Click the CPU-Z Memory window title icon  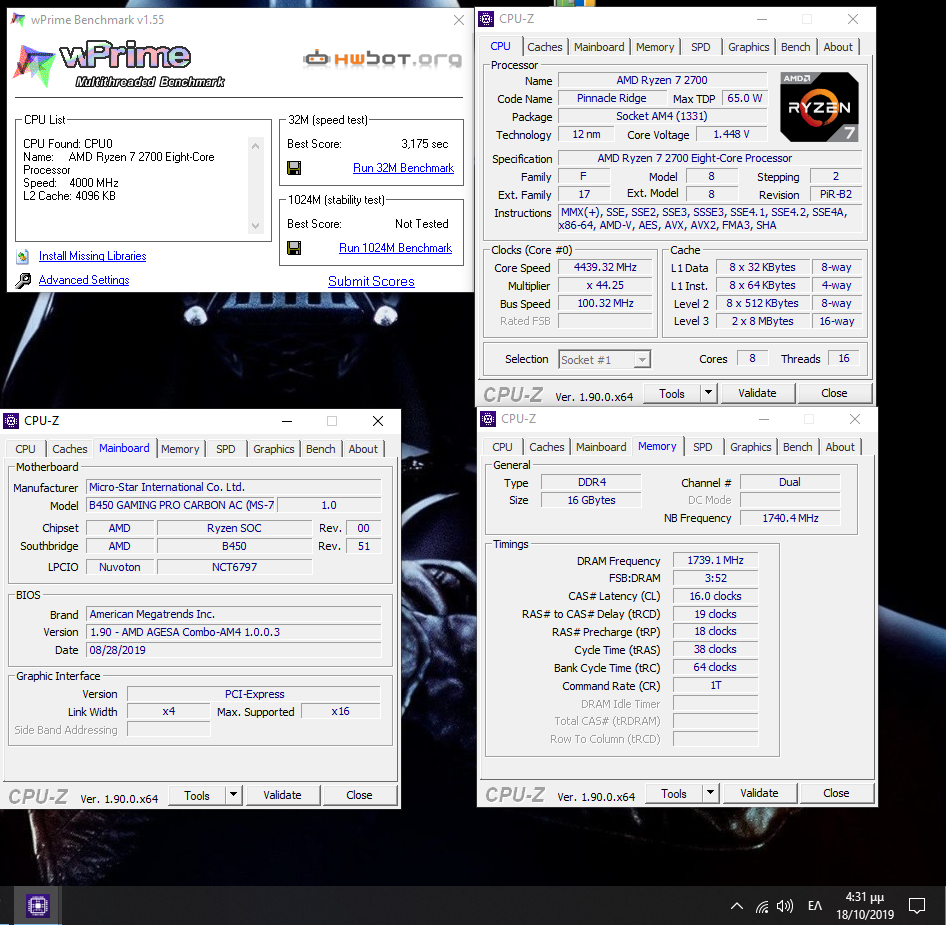(x=487, y=419)
